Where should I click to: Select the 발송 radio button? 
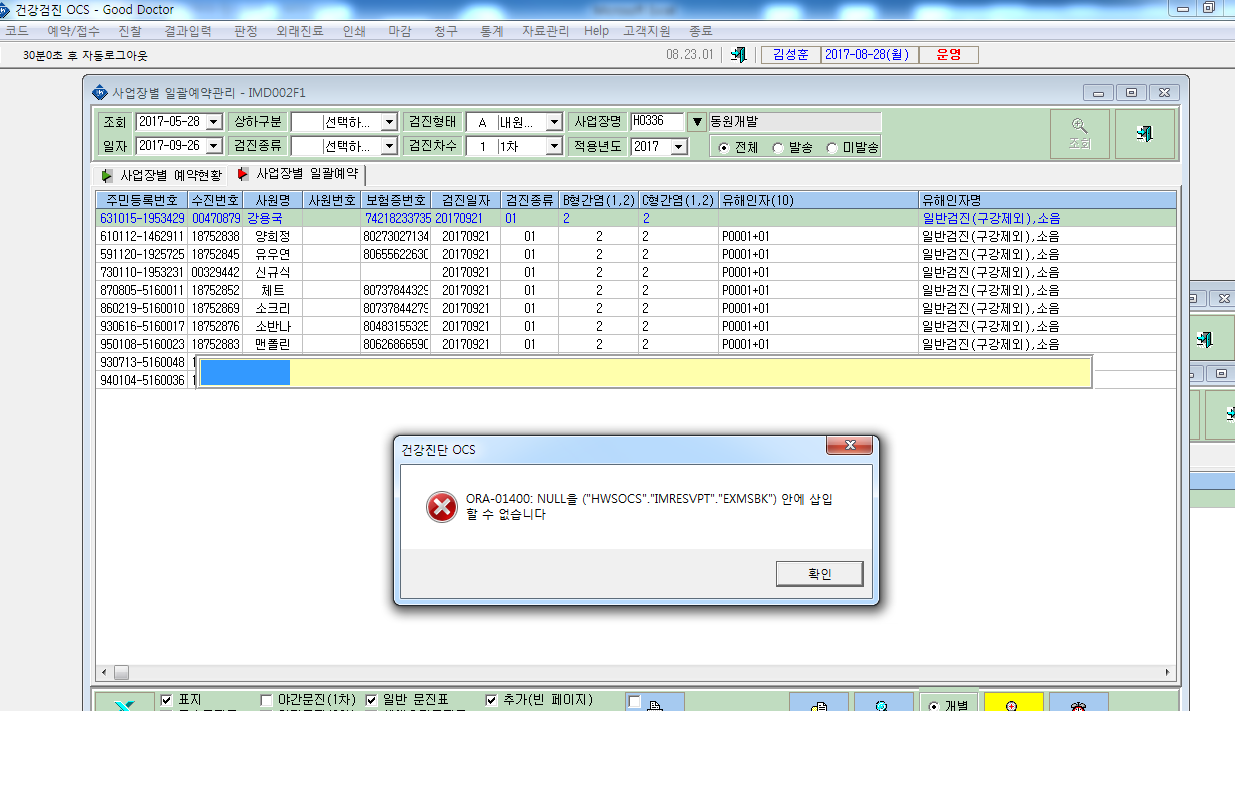[x=779, y=148]
